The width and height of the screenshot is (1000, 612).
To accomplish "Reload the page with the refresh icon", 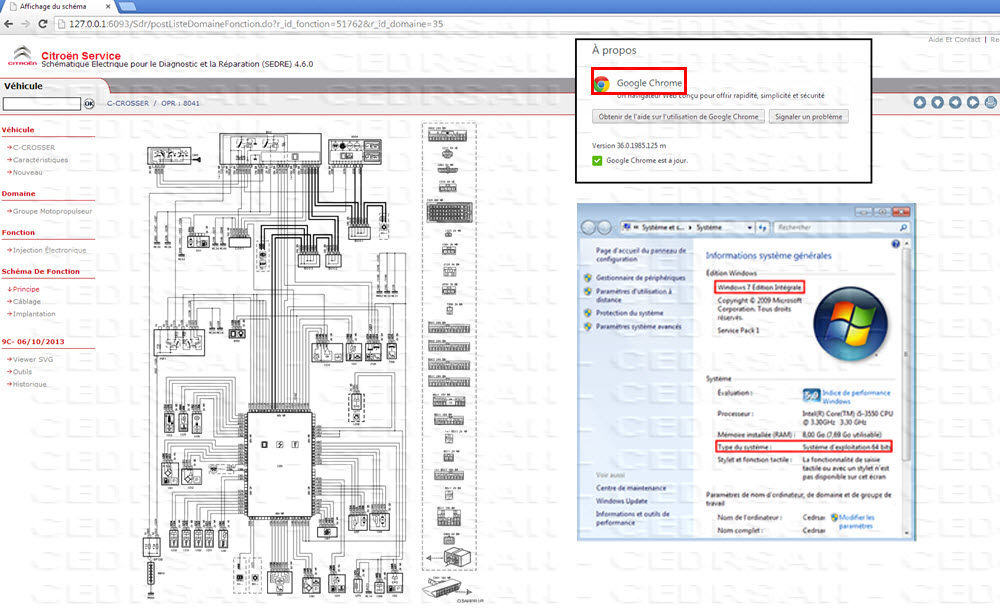I will point(42,24).
